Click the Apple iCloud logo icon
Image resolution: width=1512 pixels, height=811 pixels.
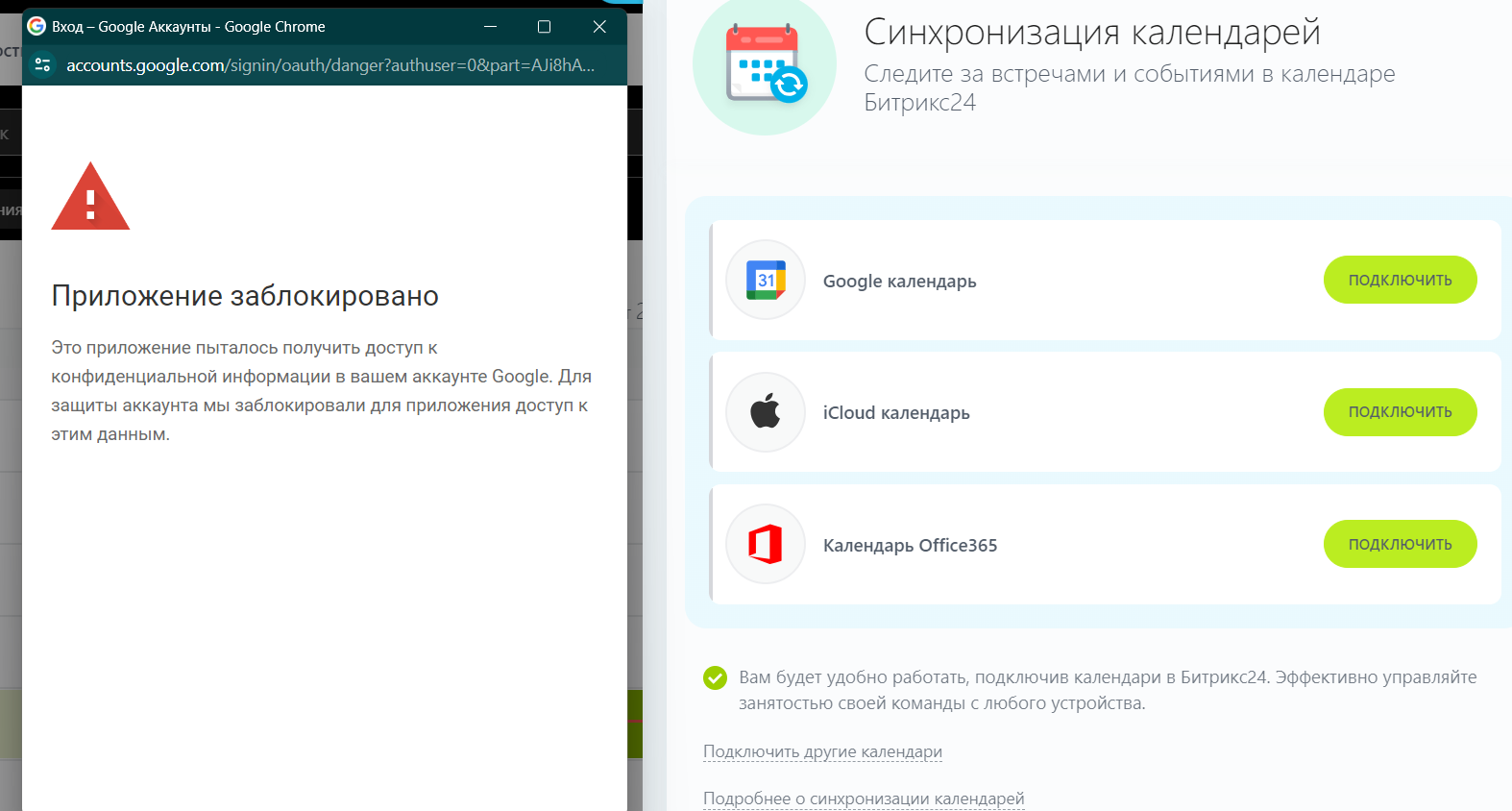coord(766,411)
